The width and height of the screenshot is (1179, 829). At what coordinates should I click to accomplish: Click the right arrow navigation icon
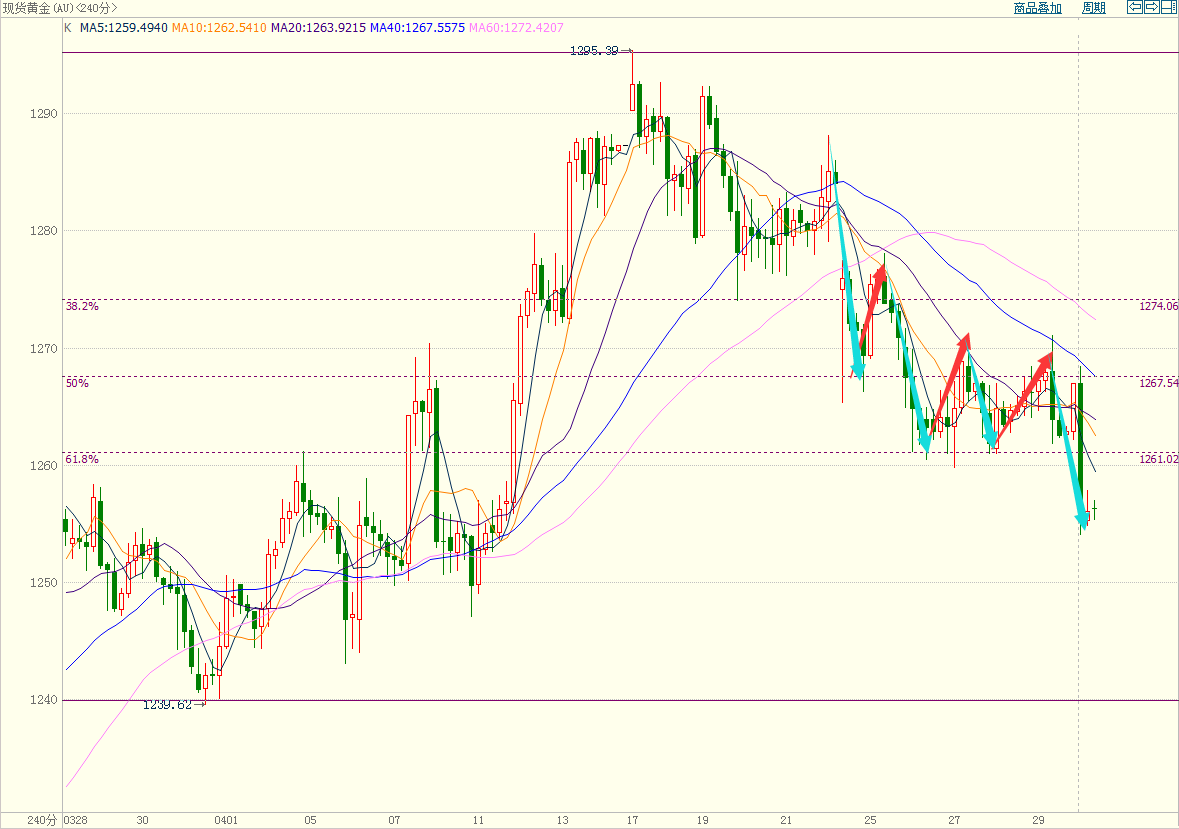pos(1151,8)
